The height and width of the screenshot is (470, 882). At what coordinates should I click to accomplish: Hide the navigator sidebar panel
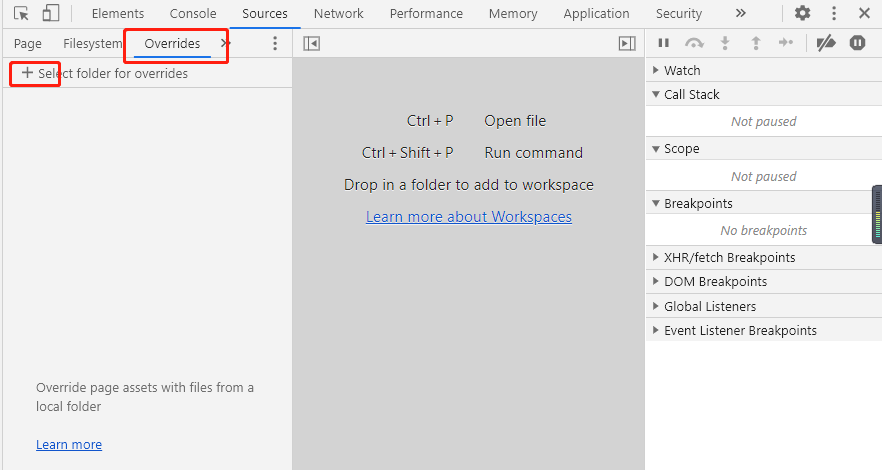coord(311,43)
